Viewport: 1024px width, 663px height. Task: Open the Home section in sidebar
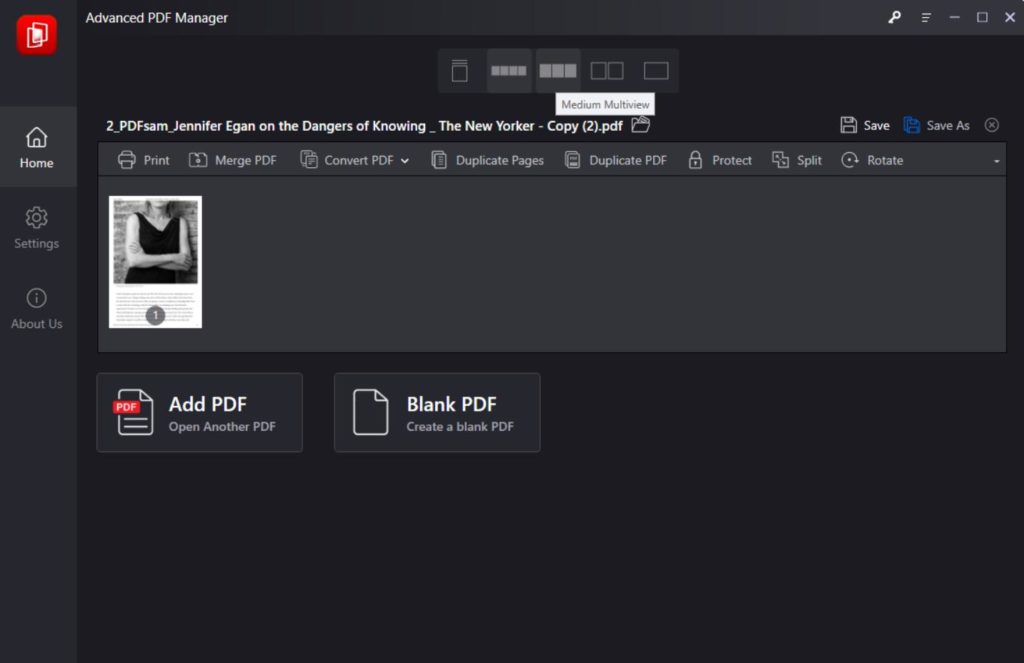[x=37, y=148]
